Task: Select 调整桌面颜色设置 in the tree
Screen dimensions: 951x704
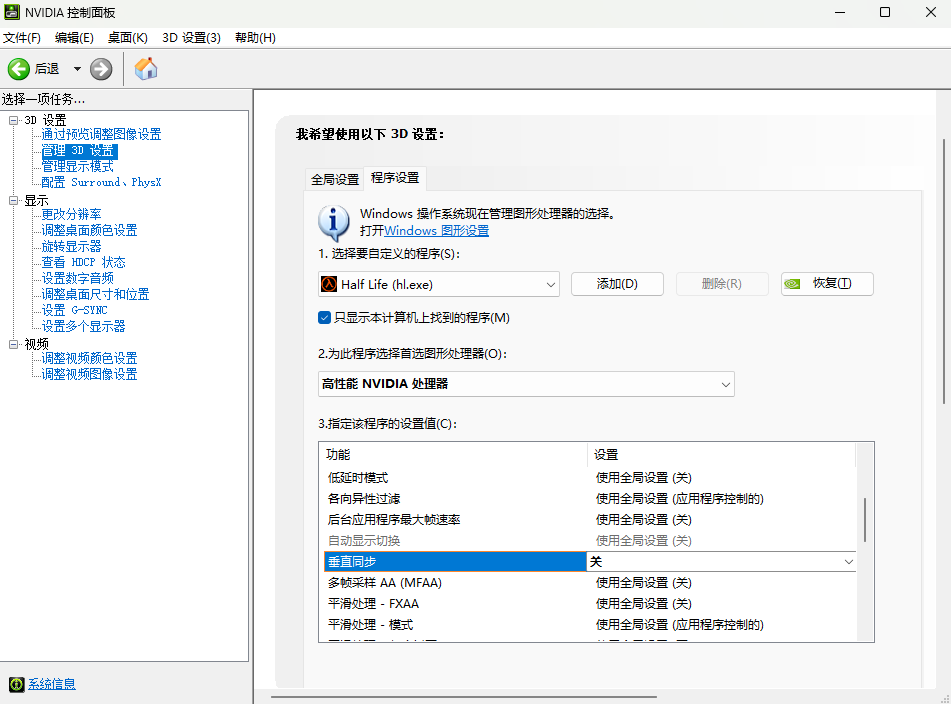Action: point(89,230)
